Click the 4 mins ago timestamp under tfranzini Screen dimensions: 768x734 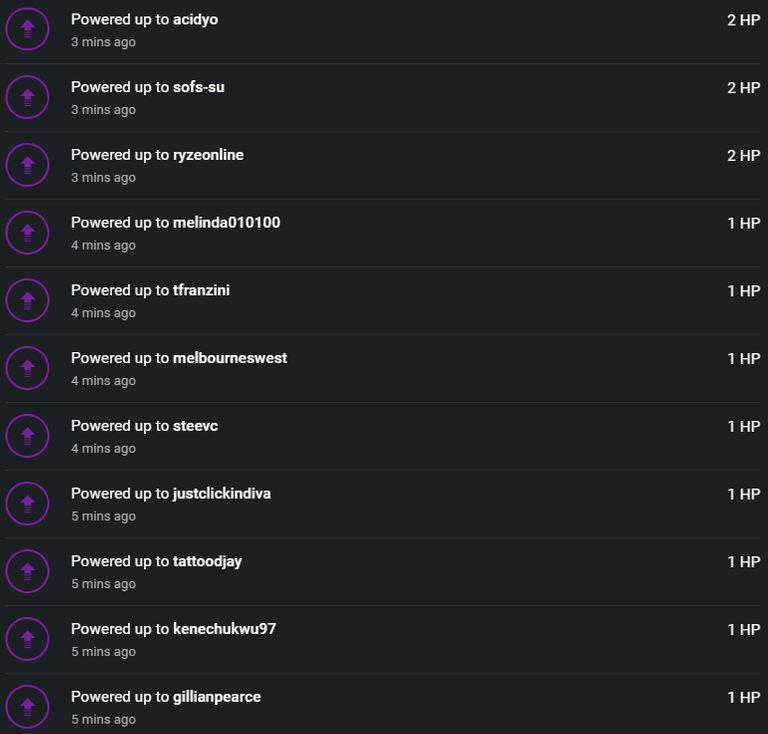pyautogui.click(x=103, y=313)
